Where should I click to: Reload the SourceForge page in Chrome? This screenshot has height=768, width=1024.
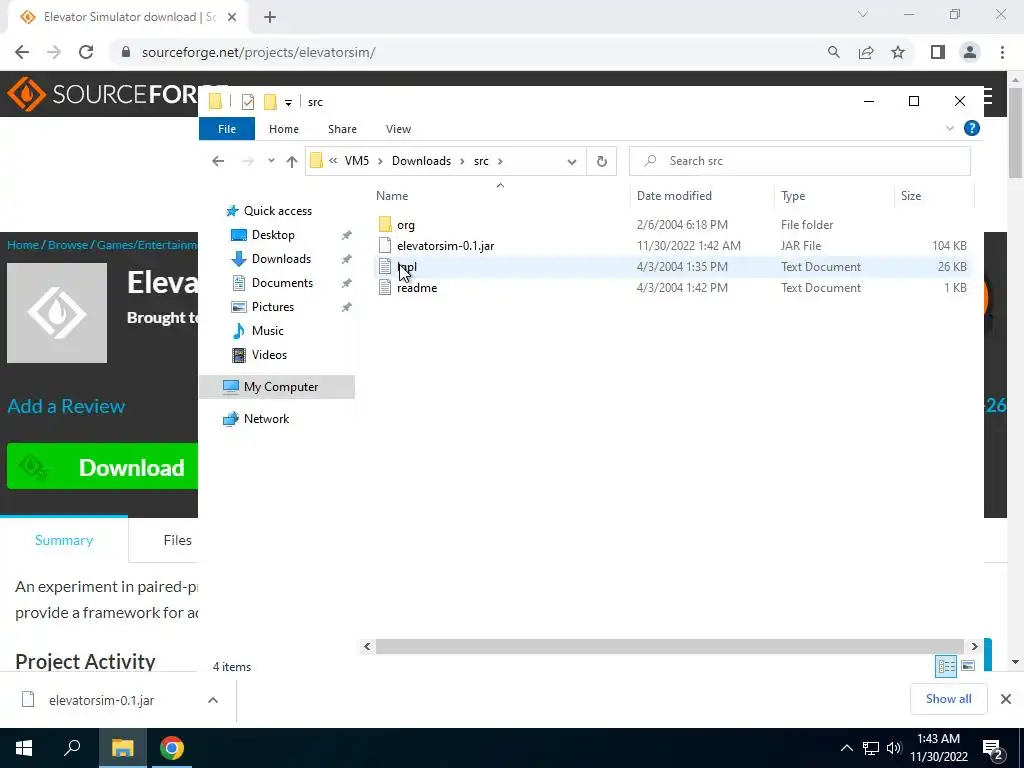click(86, 52)
